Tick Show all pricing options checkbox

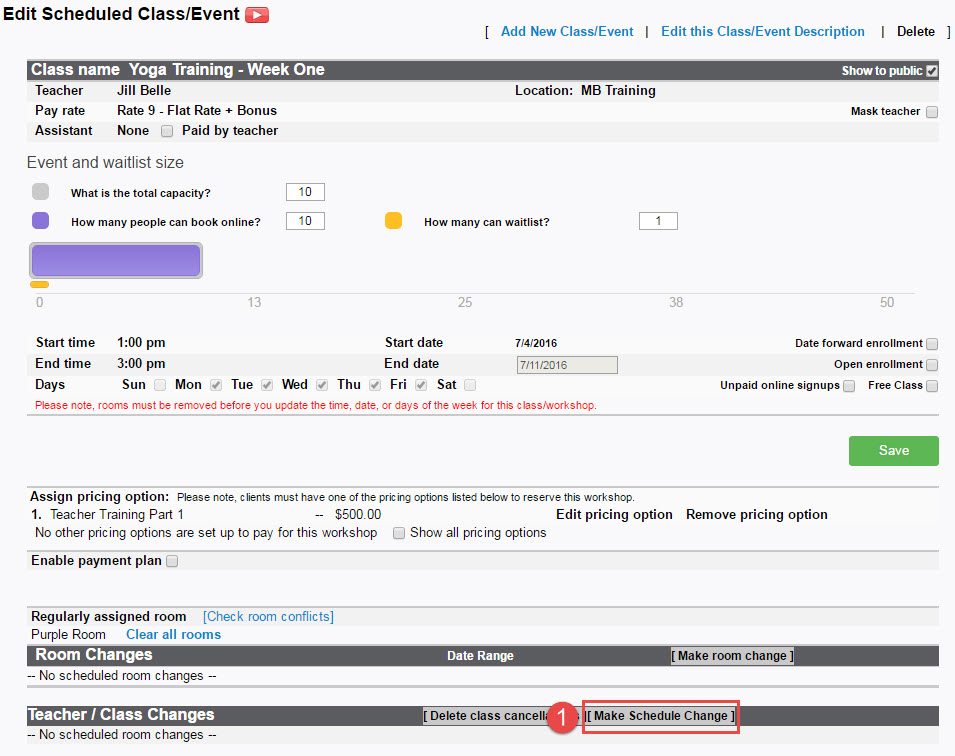(x=399, y=533)
